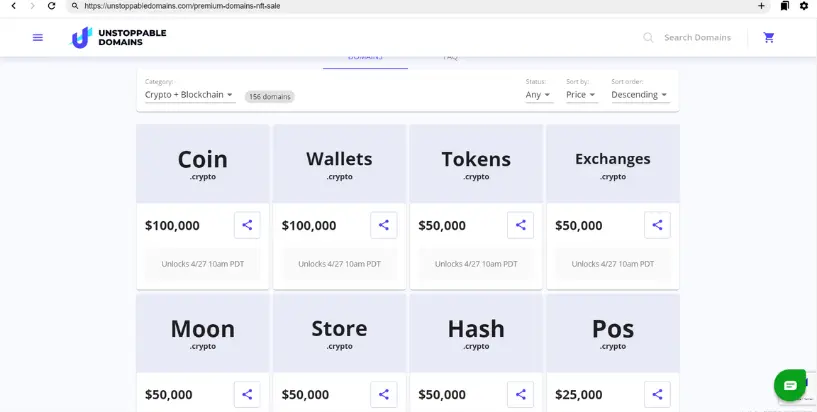The height and width of the screenshot is (412, 817).
Task: Click the search magnifier icon
Action: click(648, 38)
